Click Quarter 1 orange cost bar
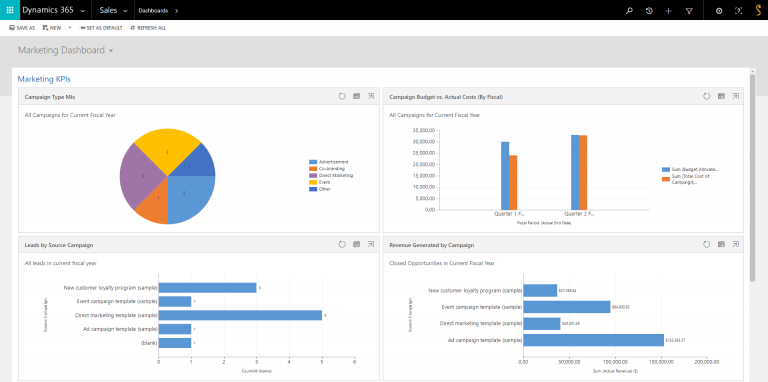 (513, 183)
